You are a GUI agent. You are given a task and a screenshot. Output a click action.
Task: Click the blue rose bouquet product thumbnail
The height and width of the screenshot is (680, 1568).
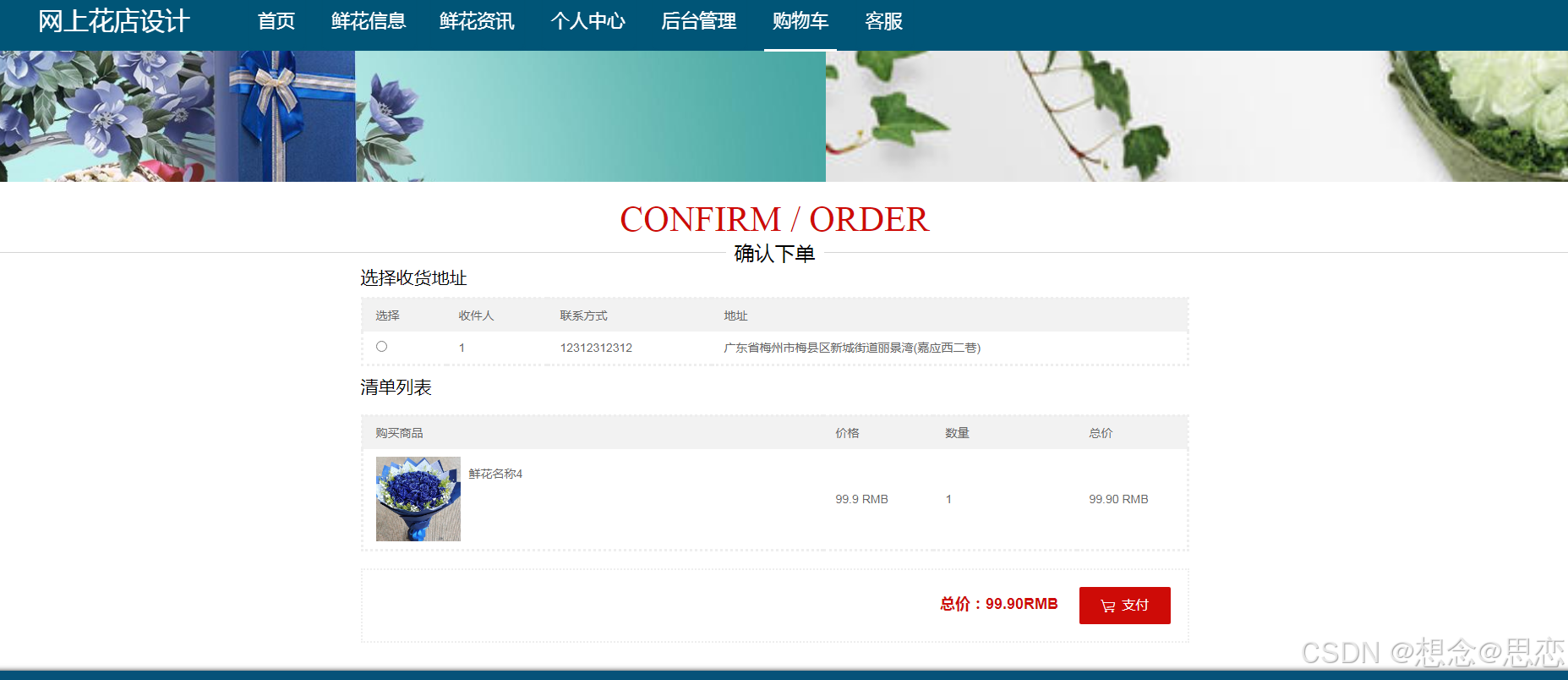click(x=418, y=499)
